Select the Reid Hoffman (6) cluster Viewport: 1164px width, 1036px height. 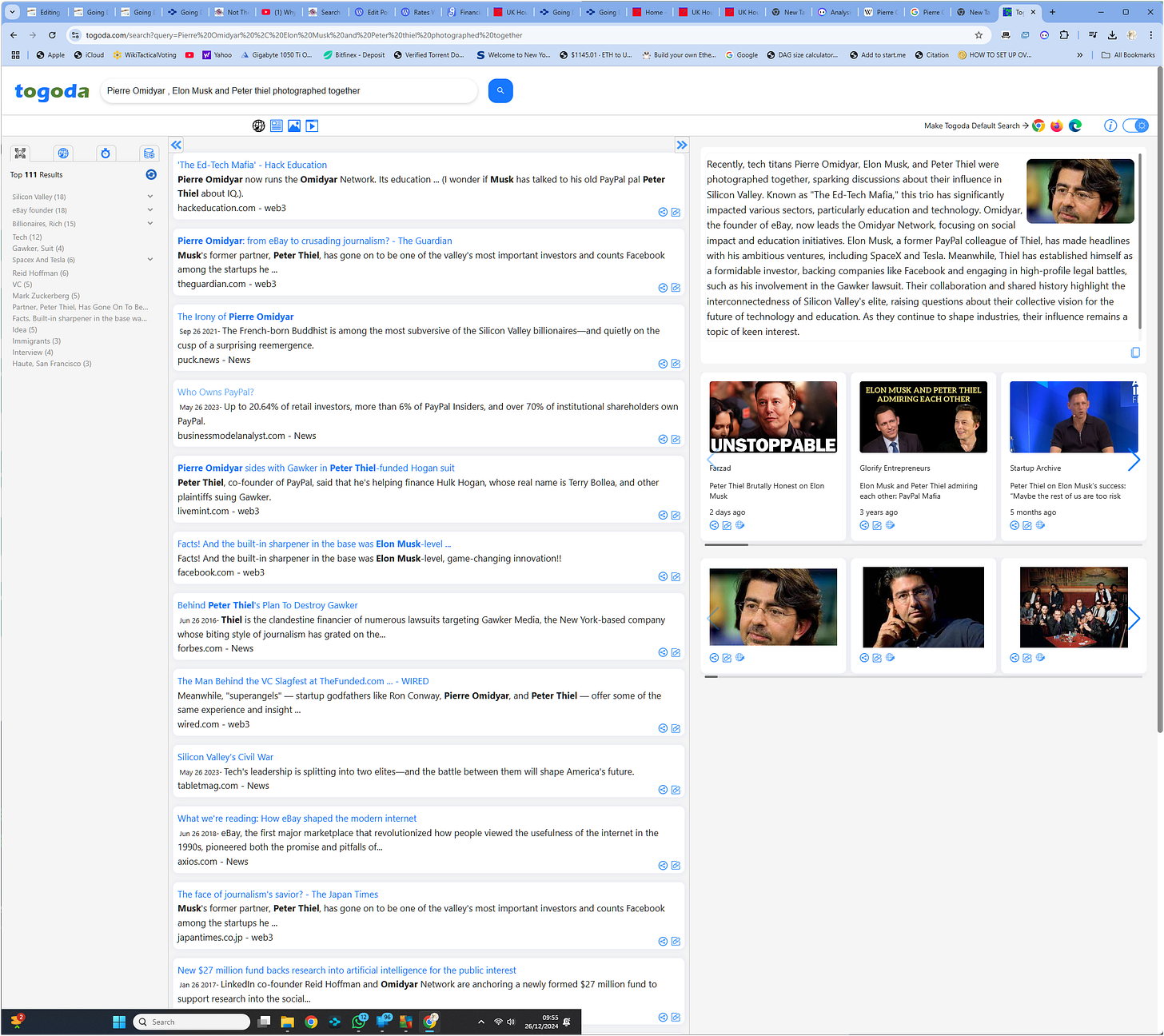coord(40,273)
